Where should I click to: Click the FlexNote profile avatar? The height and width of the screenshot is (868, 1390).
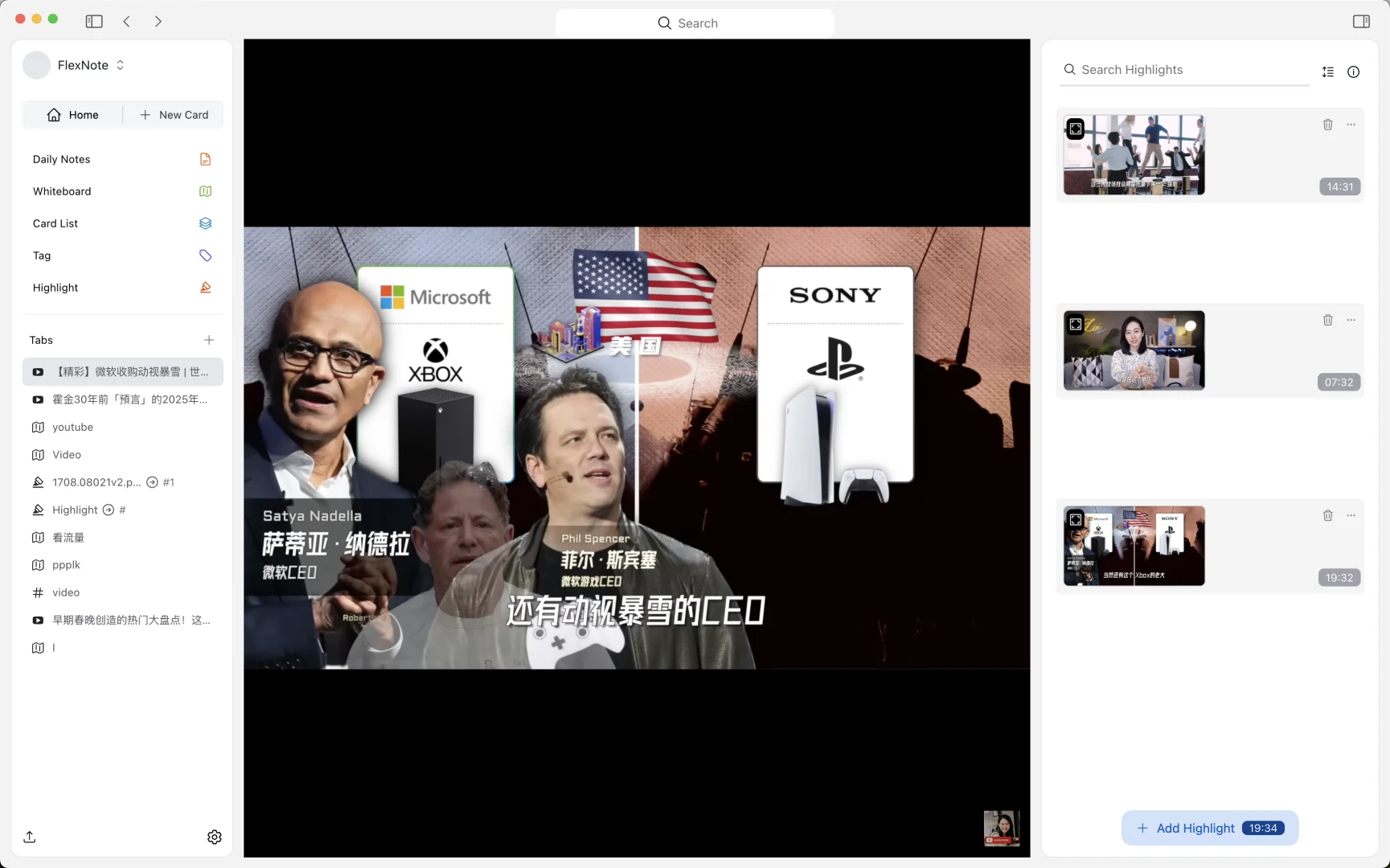pyautogui.click(x=37, y=65)
